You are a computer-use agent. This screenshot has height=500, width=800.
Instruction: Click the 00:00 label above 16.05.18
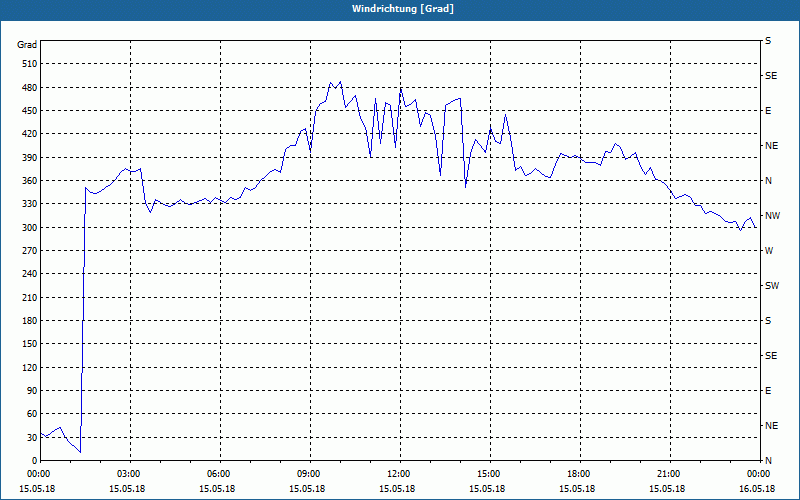pos(757,473)
